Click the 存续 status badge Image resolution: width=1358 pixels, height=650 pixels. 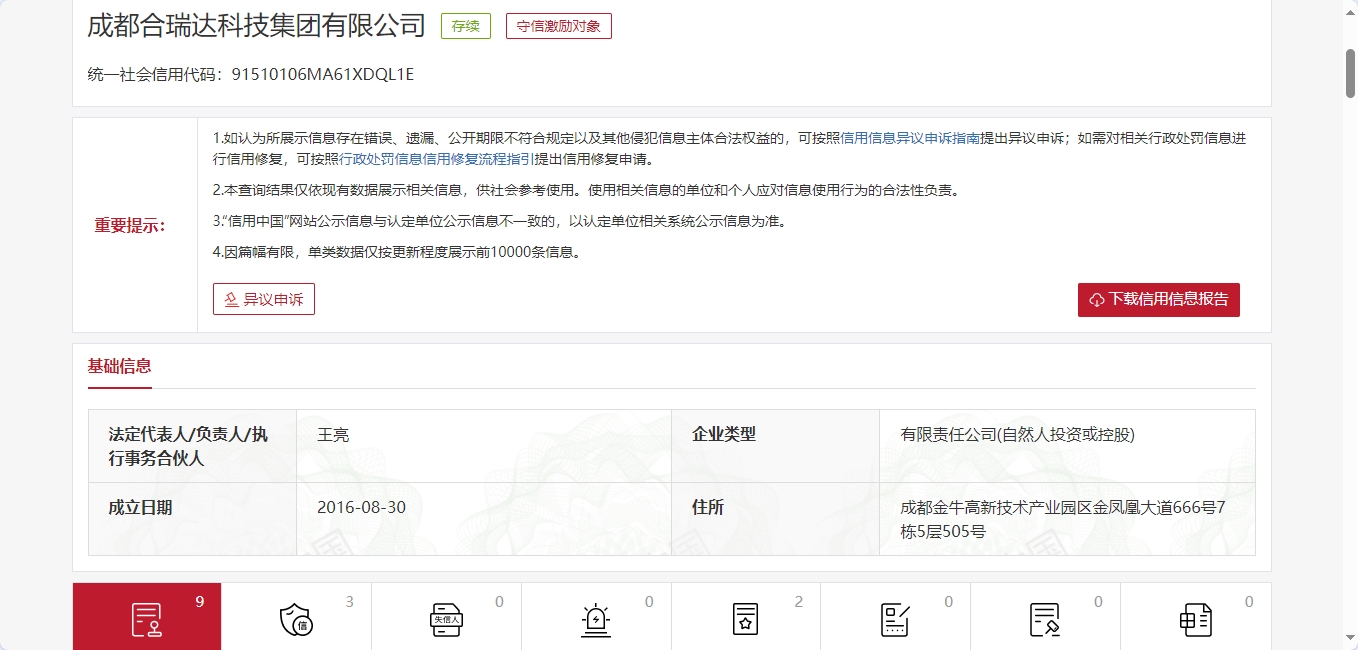(466, 26)
